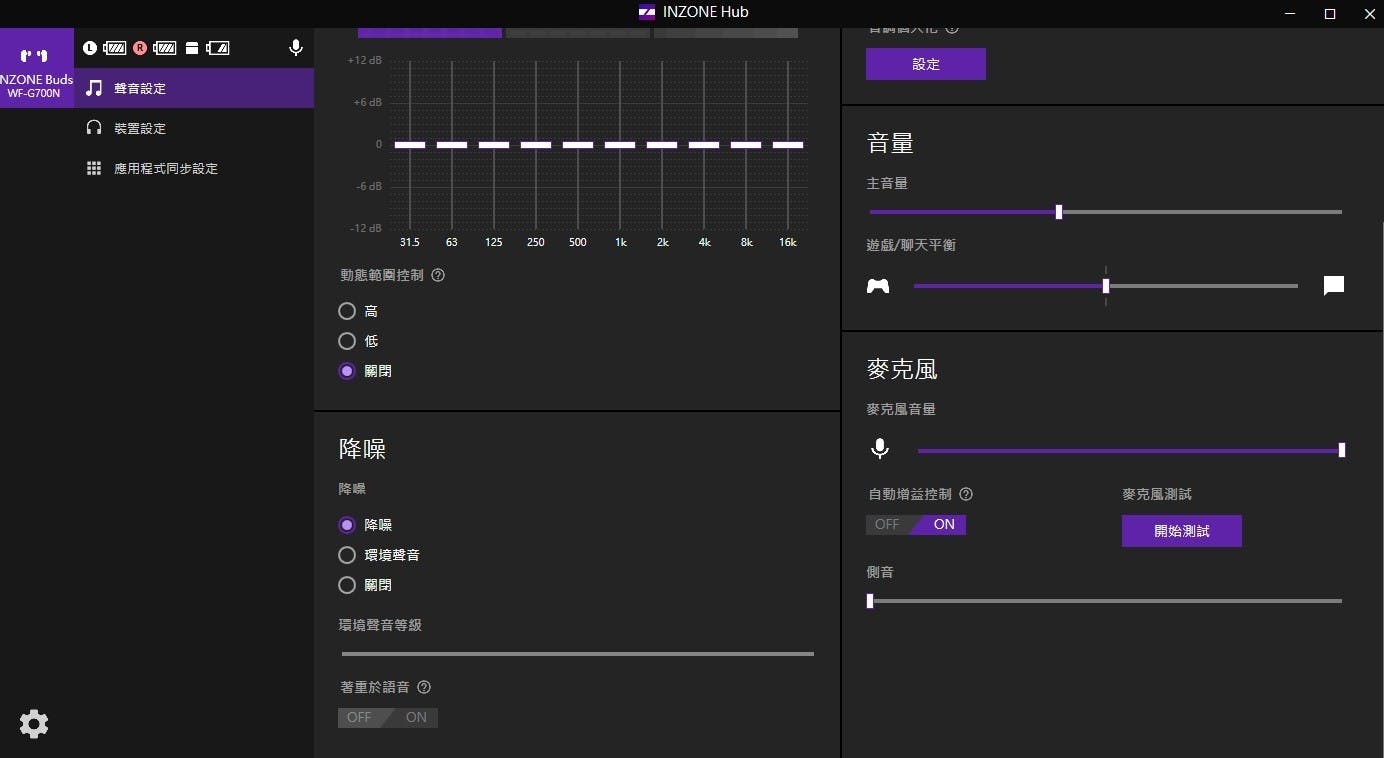This screenshot has height=758, width=1384.
Task: Open the 聲音設定 sound settings page
Action: pyautogui.click(x=194, y=88)
